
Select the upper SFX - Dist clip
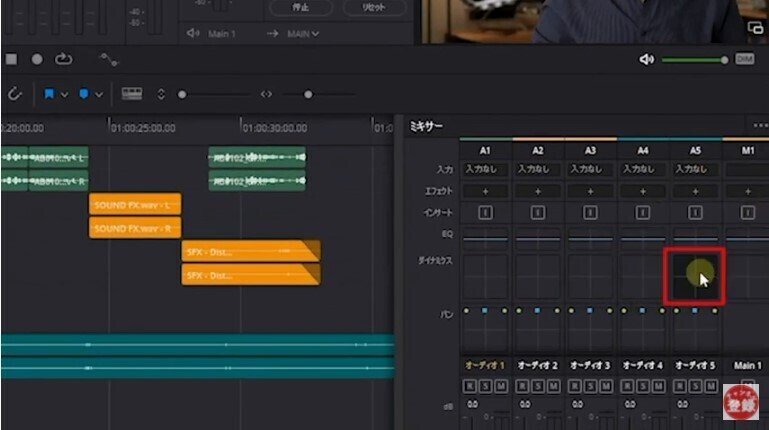point(251,252)
